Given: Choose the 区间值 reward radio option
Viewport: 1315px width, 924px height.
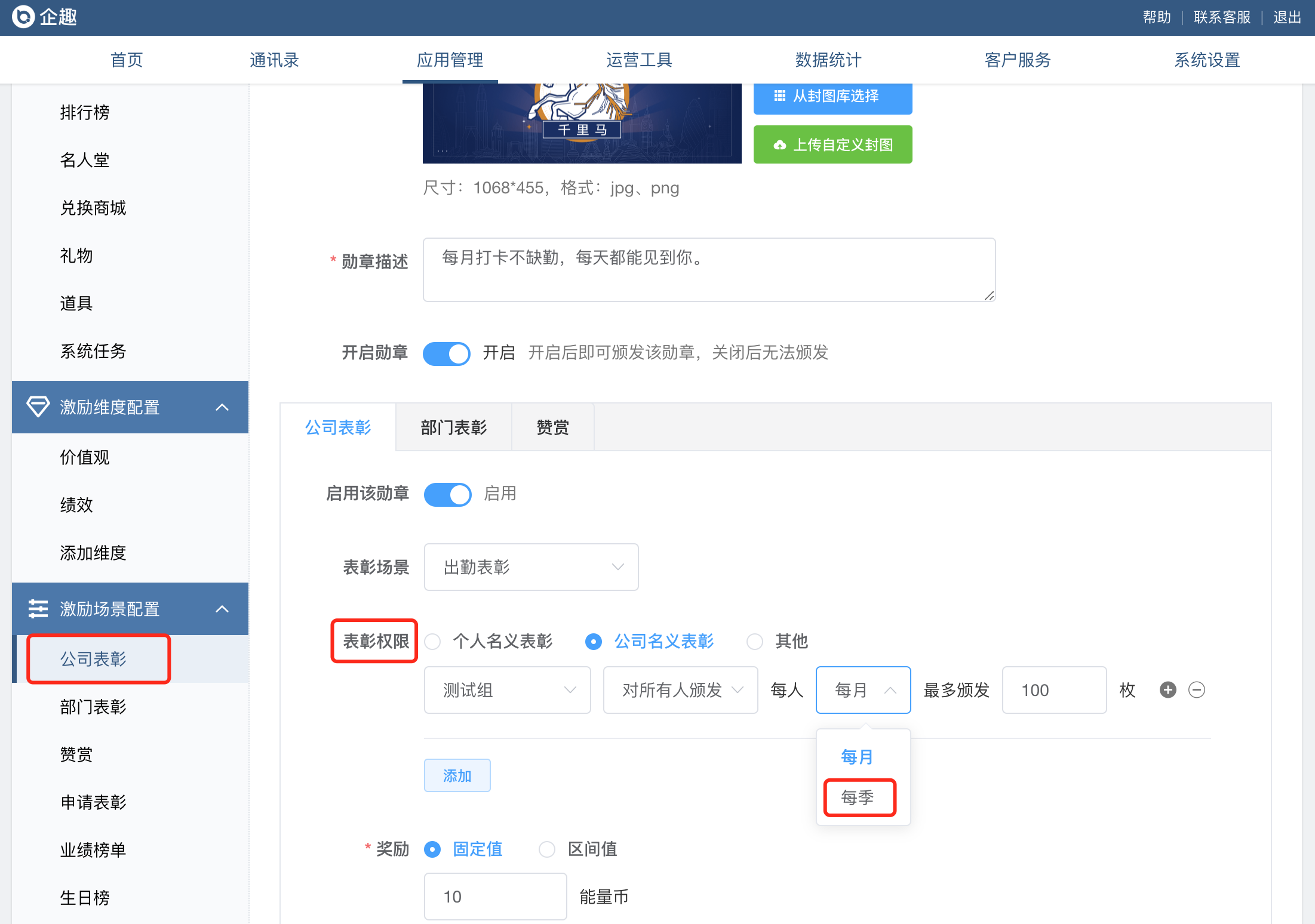Looking at the screenshot, I should point(547,849).
